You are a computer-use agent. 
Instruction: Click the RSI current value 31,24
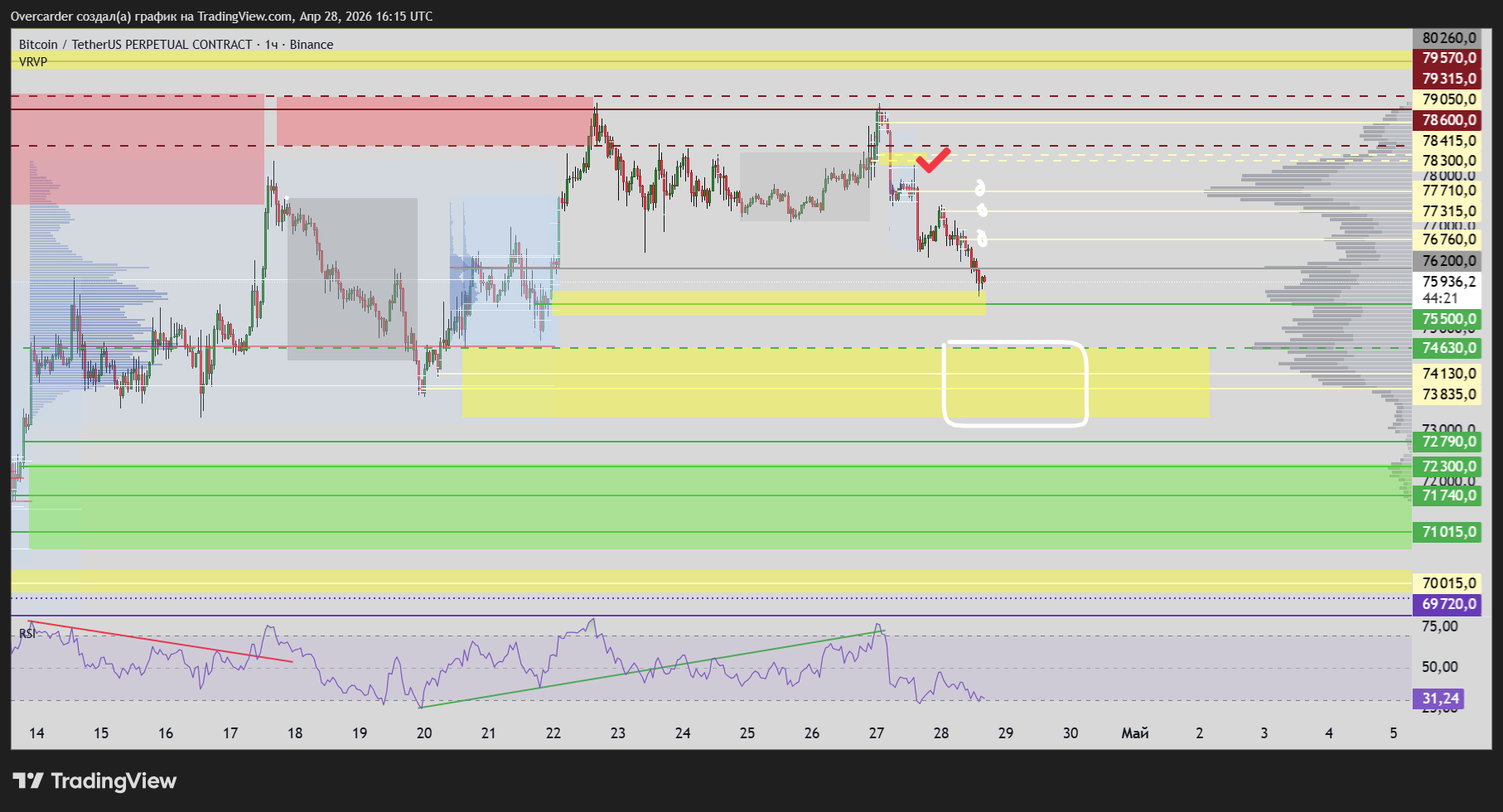point(1438,698)
